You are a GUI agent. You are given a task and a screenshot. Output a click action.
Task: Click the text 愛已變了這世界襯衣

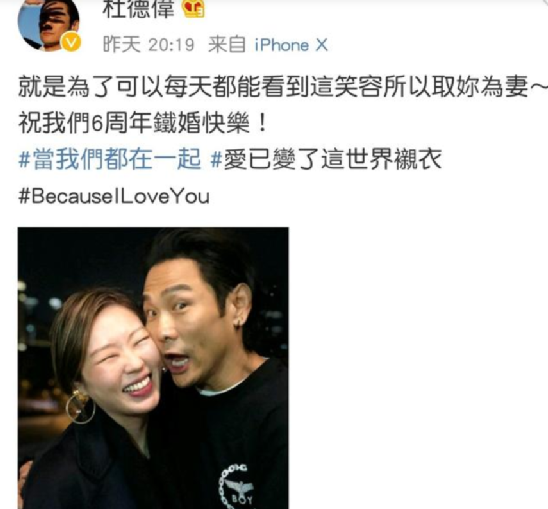(x=332, y=159)
